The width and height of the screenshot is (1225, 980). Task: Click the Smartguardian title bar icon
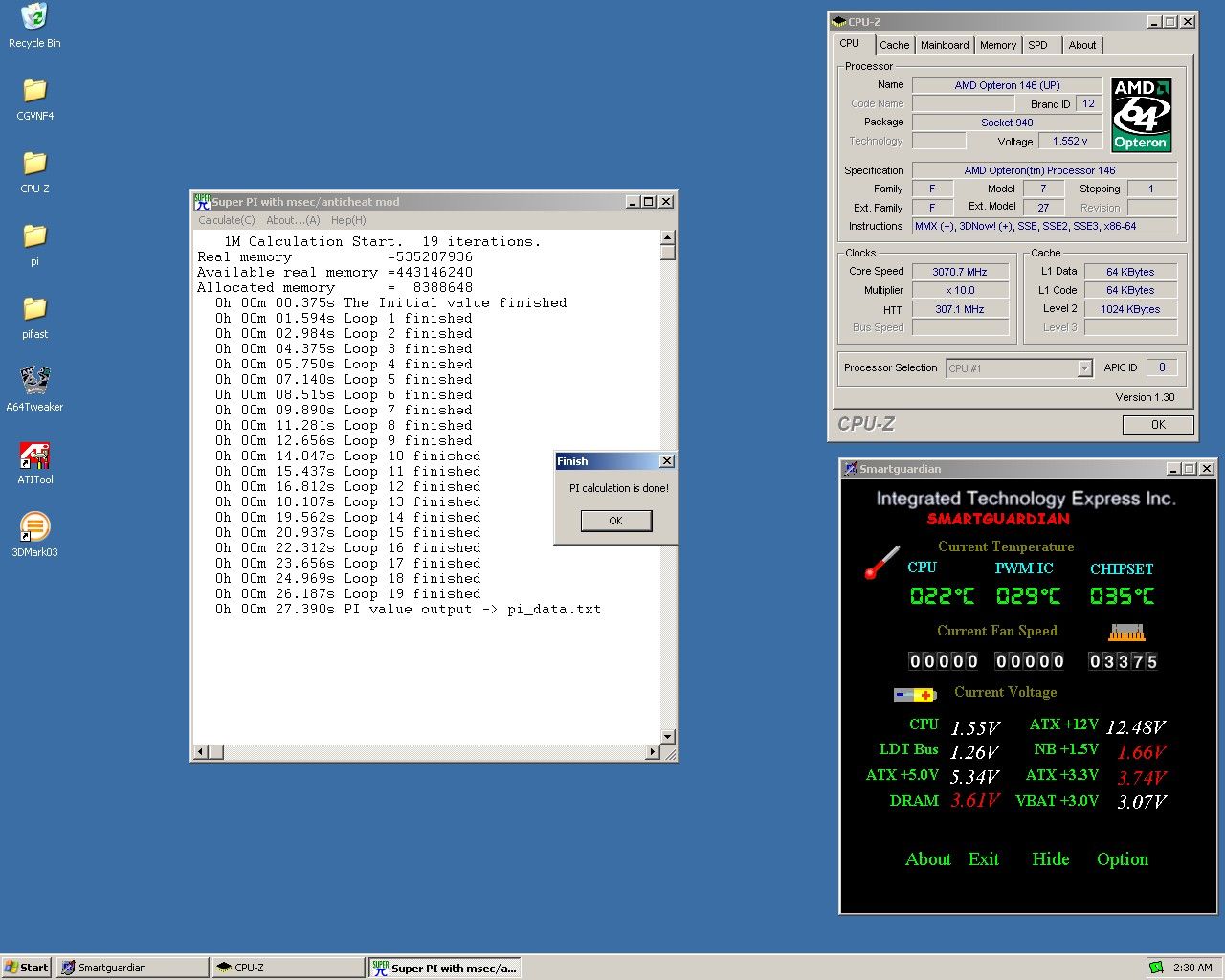tap(850, 469)
